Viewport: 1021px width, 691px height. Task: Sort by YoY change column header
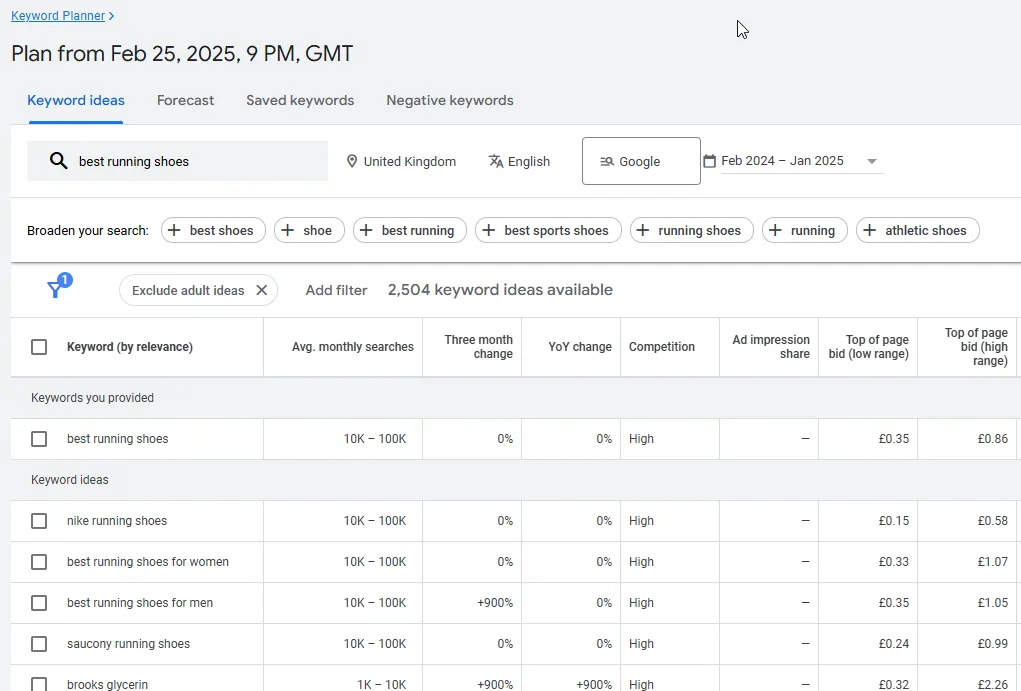click(x=580, y=346)
